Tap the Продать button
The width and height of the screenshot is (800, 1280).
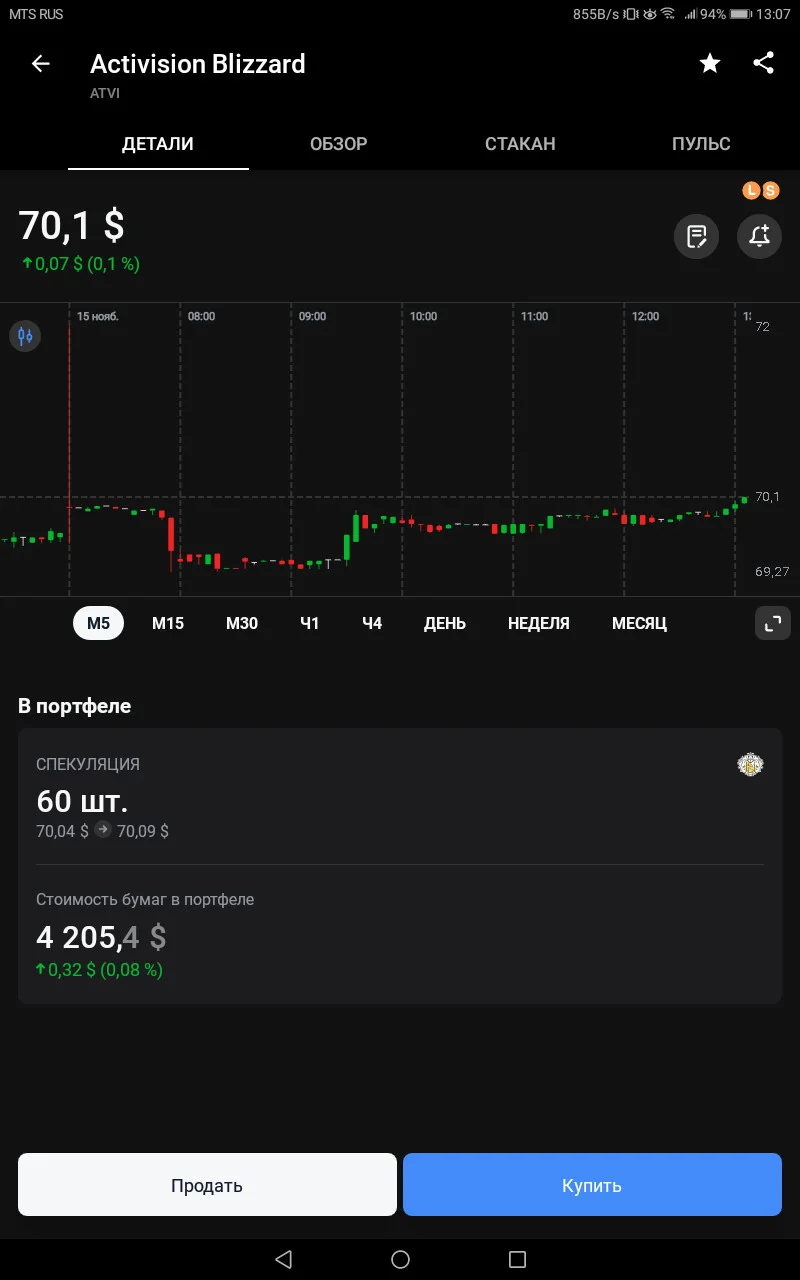207,1185
